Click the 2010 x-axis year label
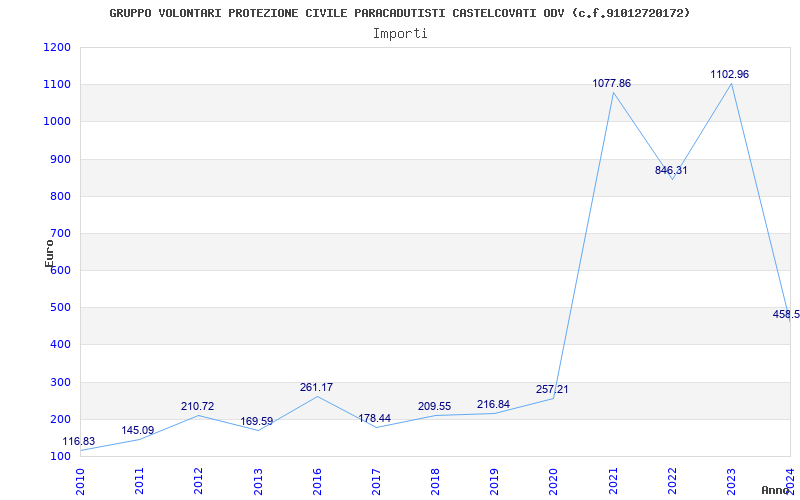 coord(80,481)
